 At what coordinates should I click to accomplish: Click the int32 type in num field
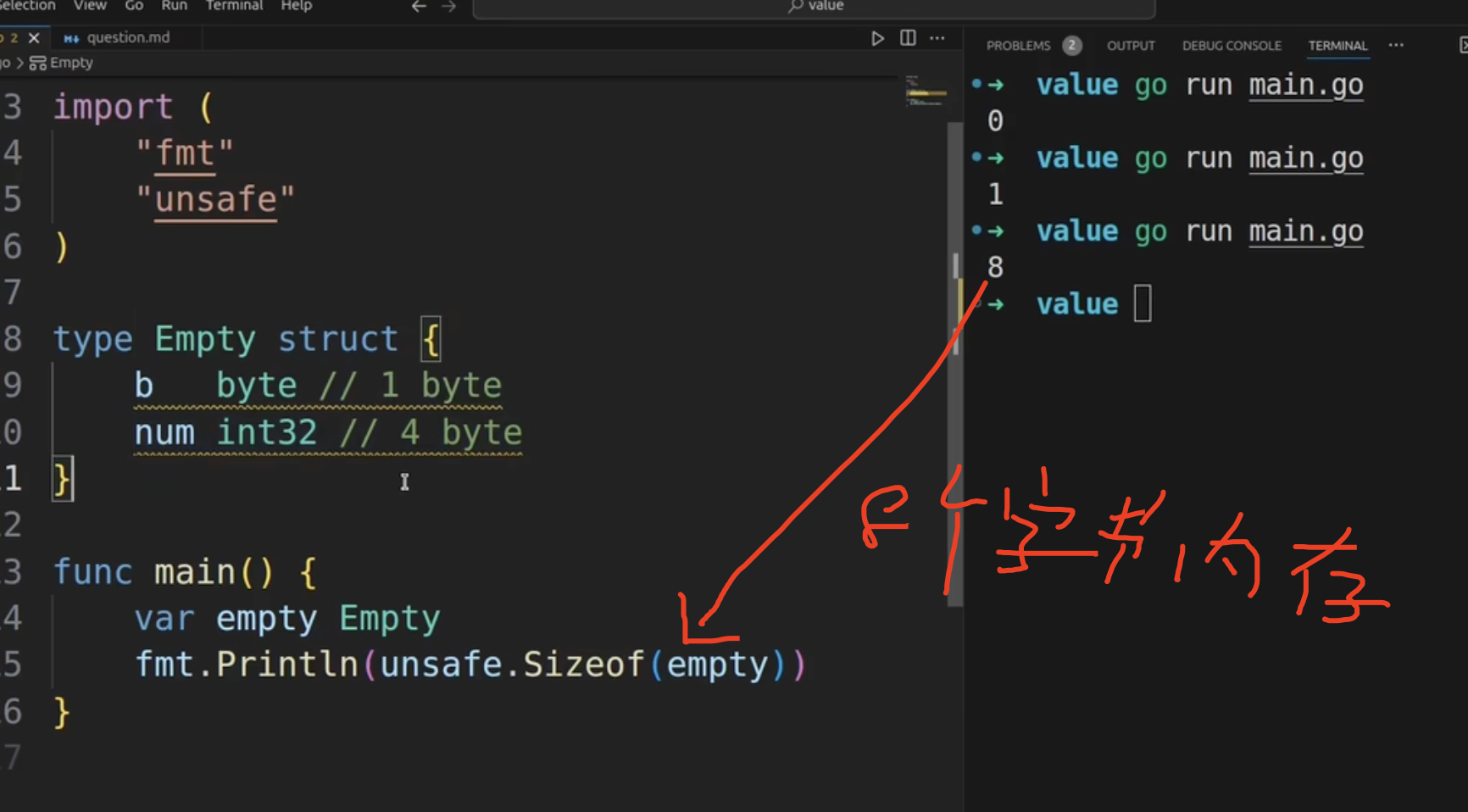(x=266, y=432)
